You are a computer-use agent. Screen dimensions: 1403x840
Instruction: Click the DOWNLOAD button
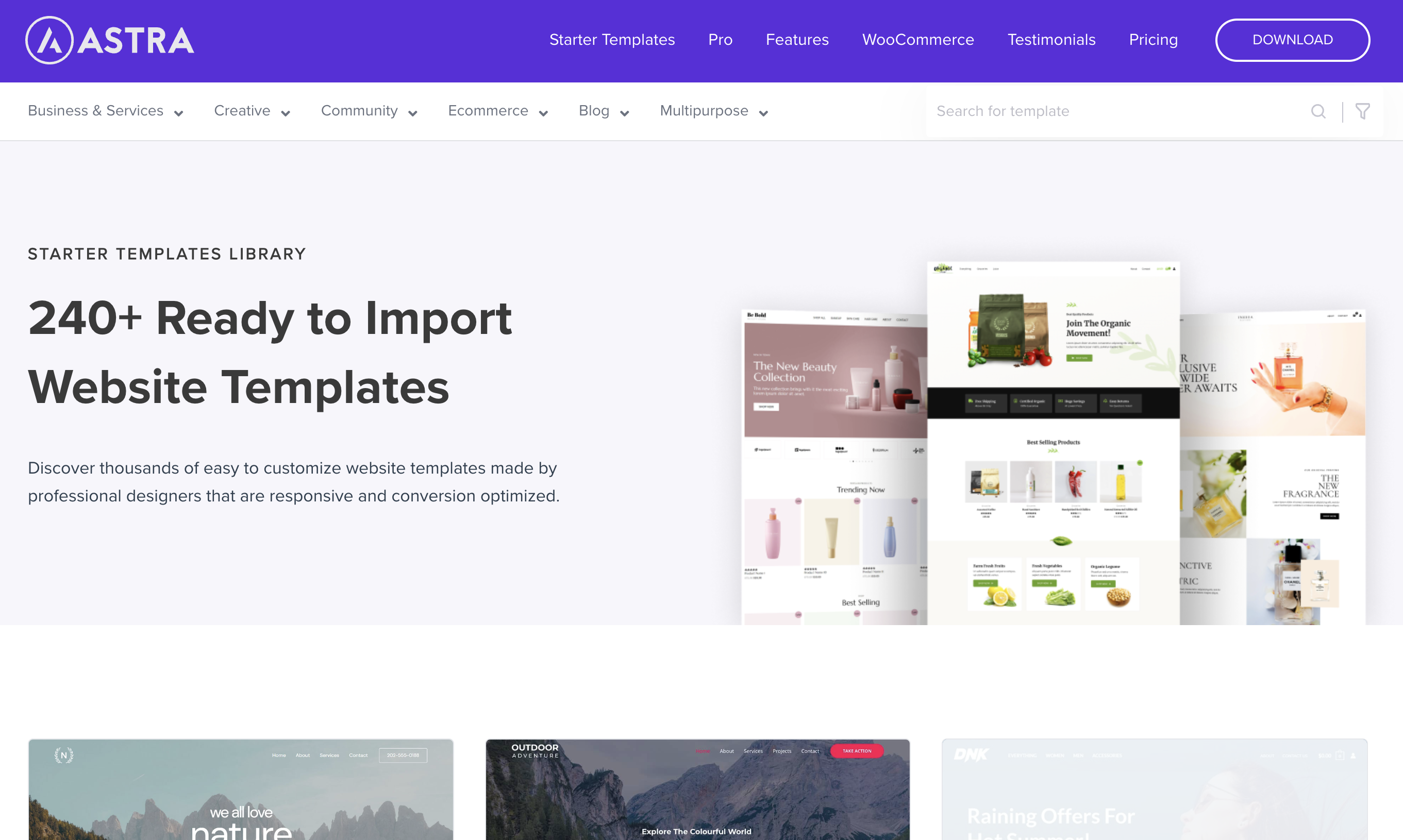point(1293,40)
